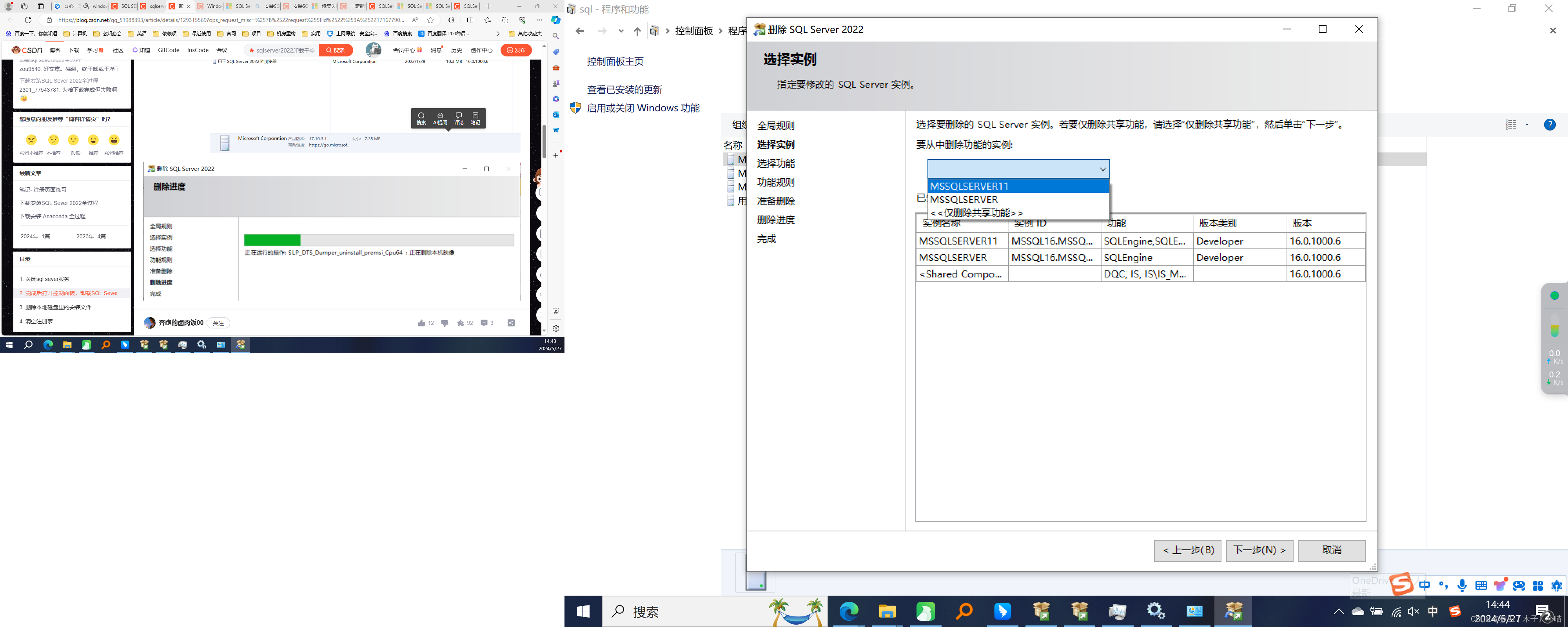
Task: Toggle the muted speaker icon in the tray
Action: (x=1414, y=611)
